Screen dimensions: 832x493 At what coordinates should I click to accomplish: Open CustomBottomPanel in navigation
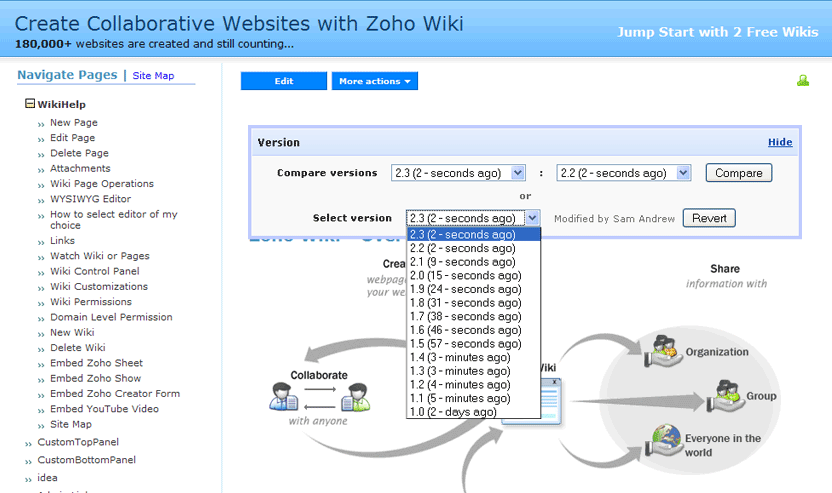point(86,461)
